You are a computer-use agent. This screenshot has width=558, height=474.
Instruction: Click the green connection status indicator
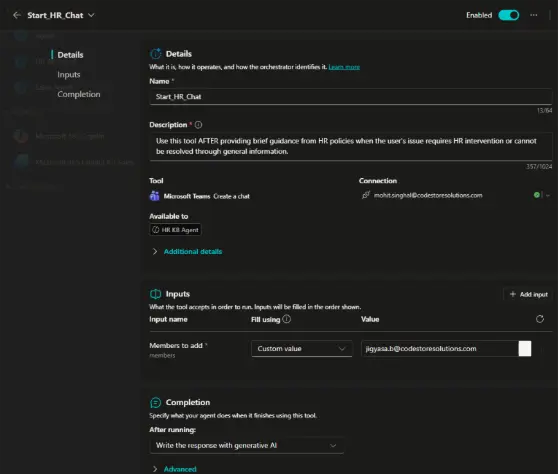coord(537,195)
